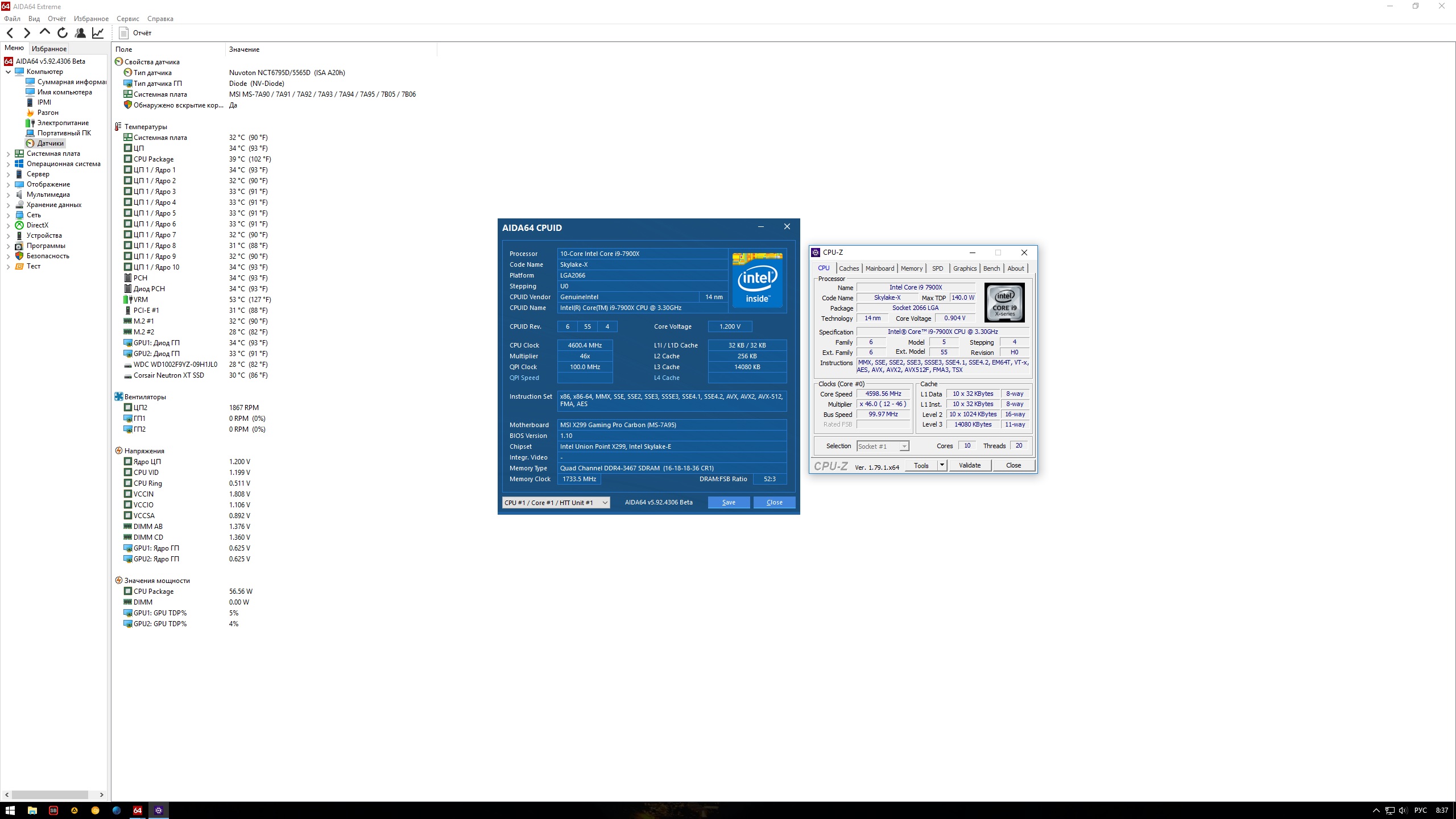Click the Значение column header
The image size is (1456, 819).
(x=244, y=49)
